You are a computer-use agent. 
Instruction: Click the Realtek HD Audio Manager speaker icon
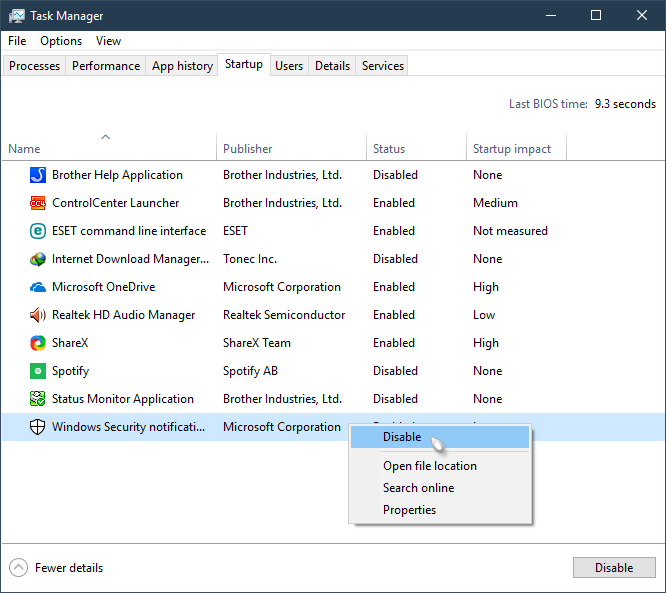tap(38, 315)
